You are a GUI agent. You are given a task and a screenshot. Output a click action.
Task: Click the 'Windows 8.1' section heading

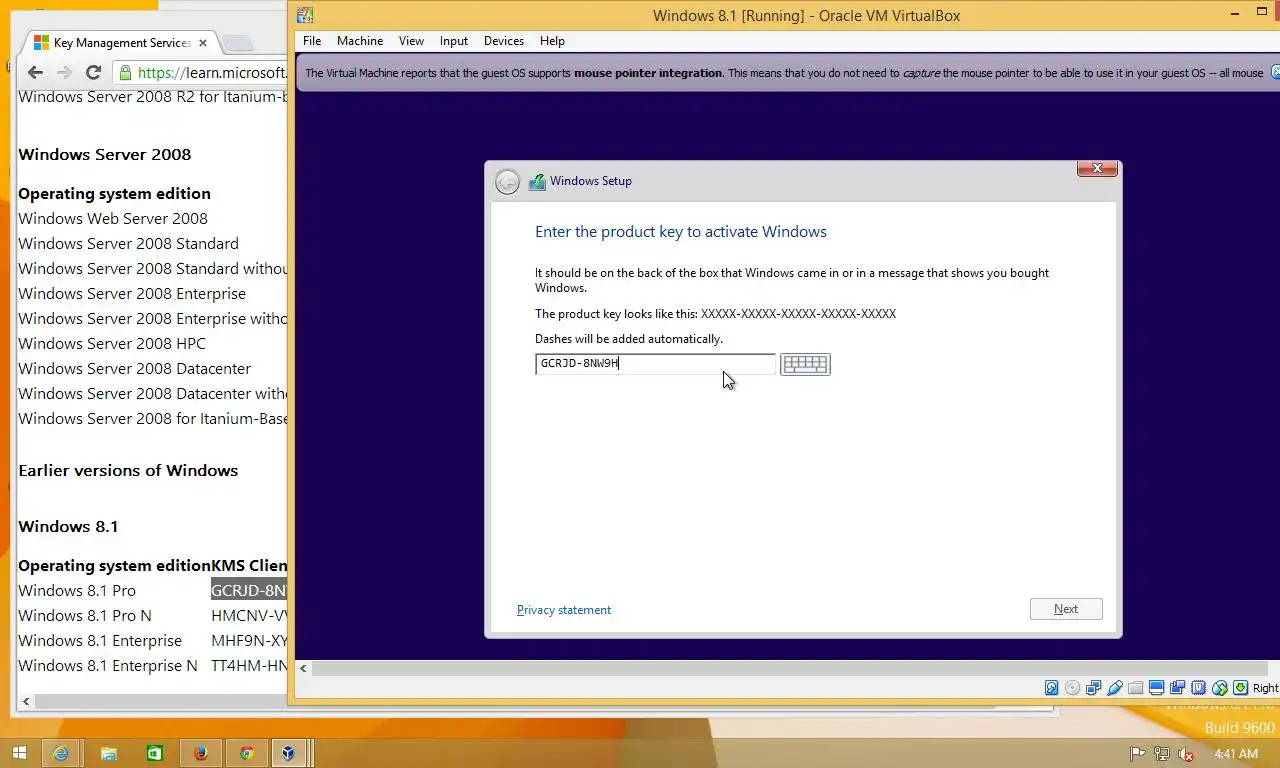68,527
